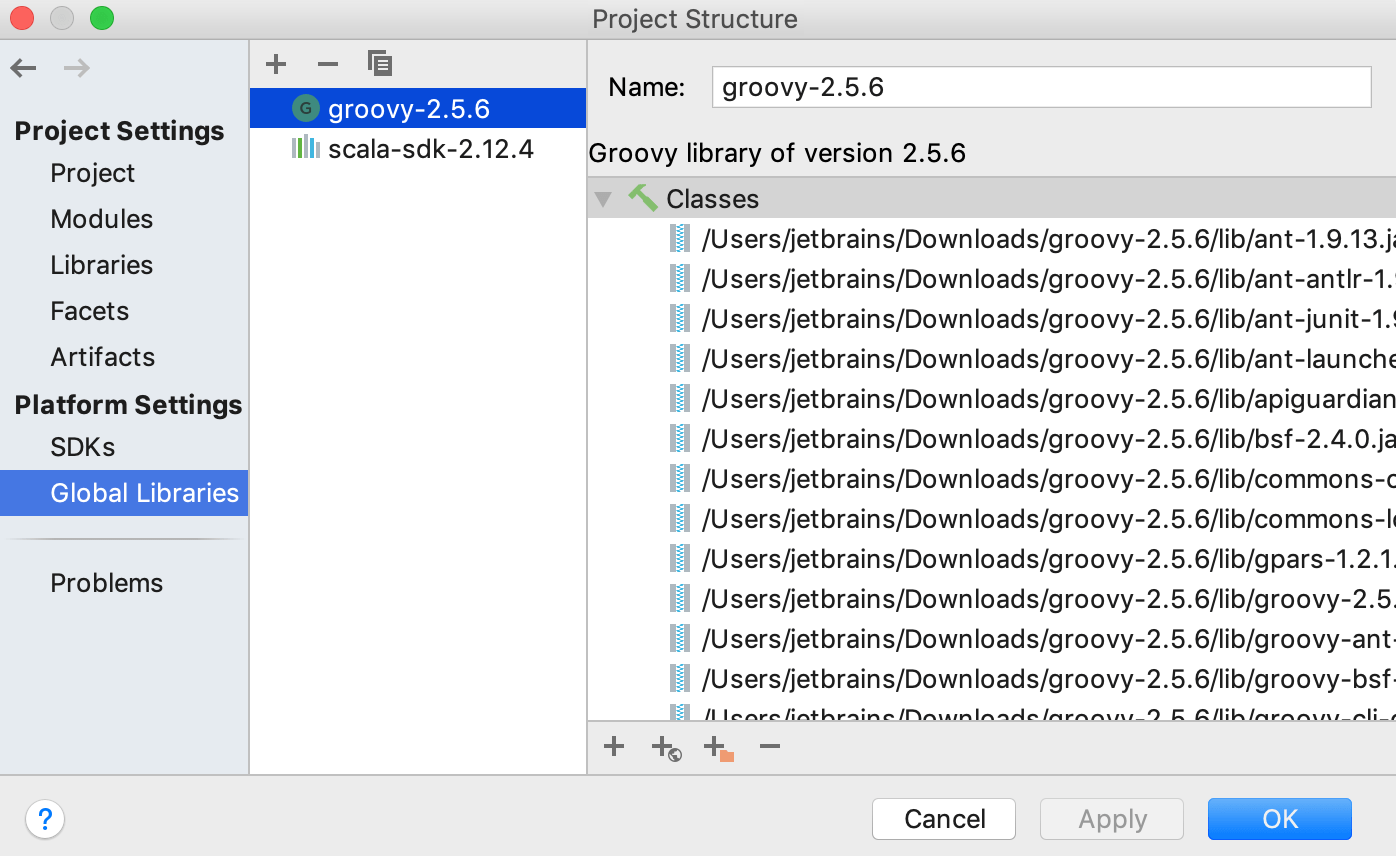Select the Modules settings entry

101,218
